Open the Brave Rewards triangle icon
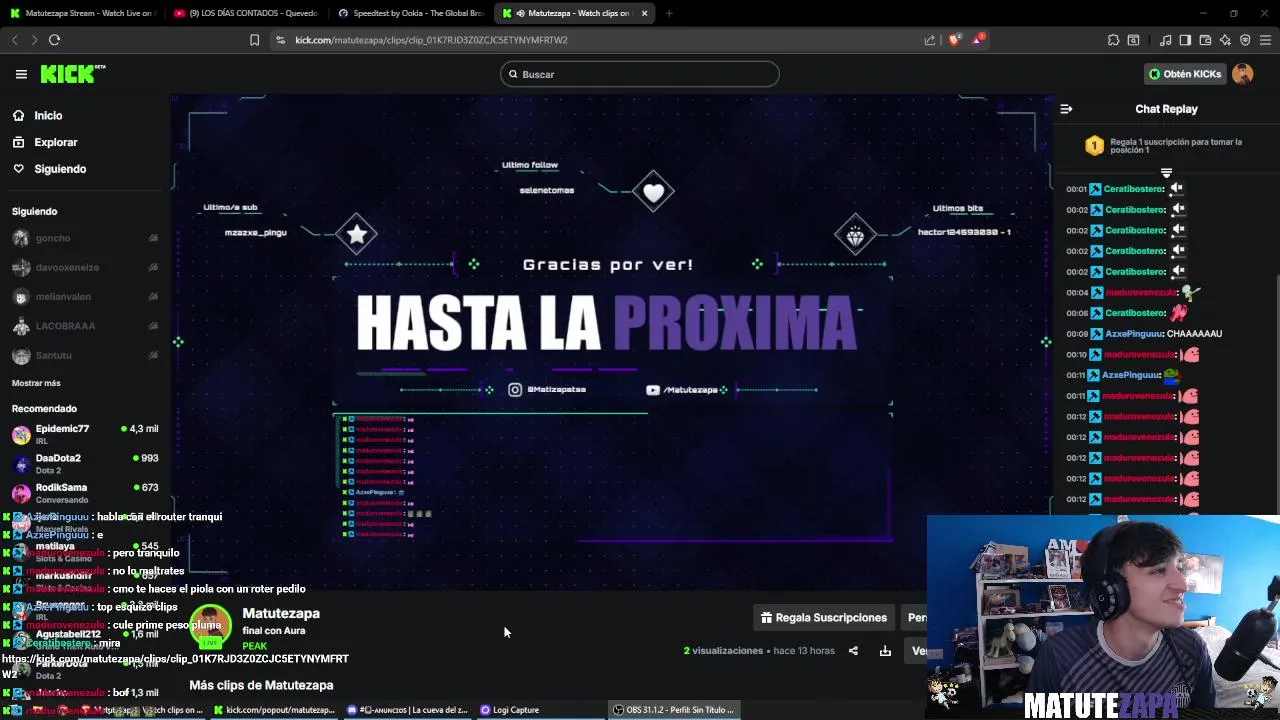 click(980, 40)
